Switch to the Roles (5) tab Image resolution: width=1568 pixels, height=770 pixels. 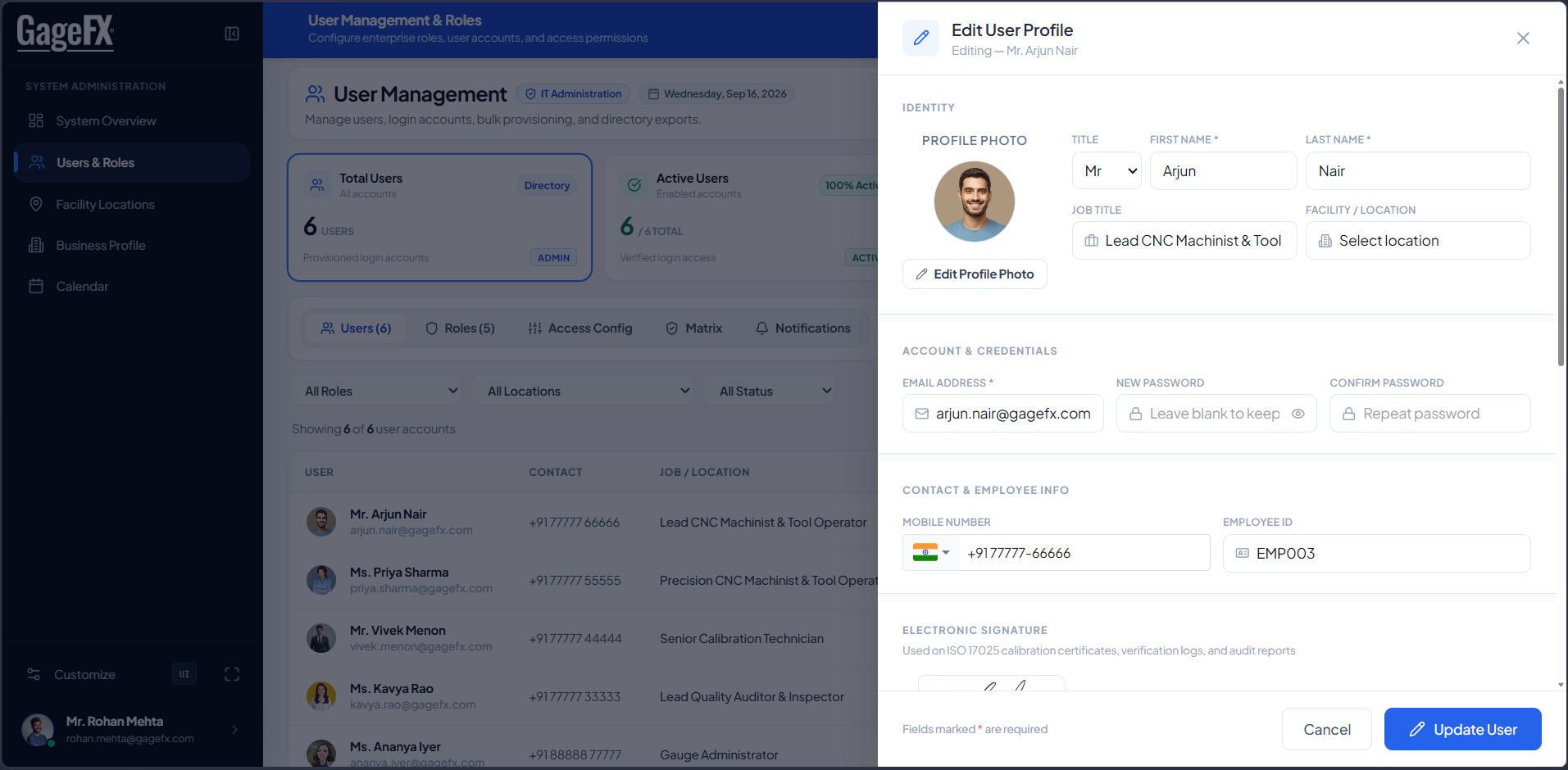[x=460, y=328]
